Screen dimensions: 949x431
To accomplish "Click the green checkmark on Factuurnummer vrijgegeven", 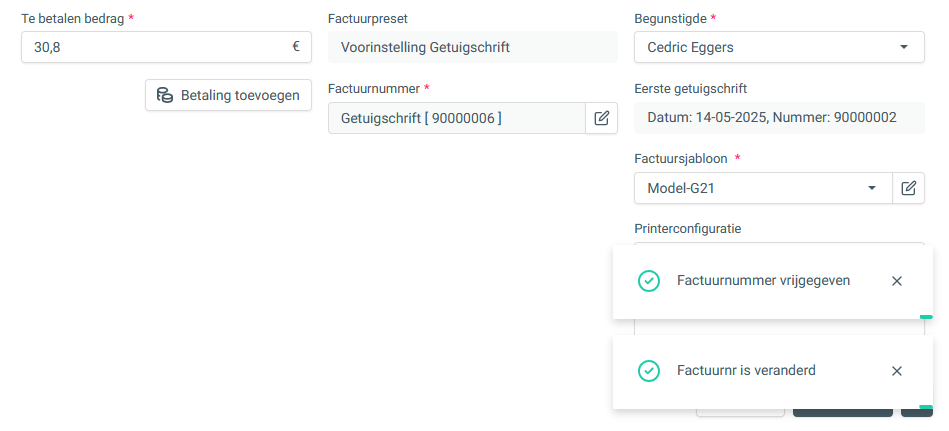I will (649, 281).
